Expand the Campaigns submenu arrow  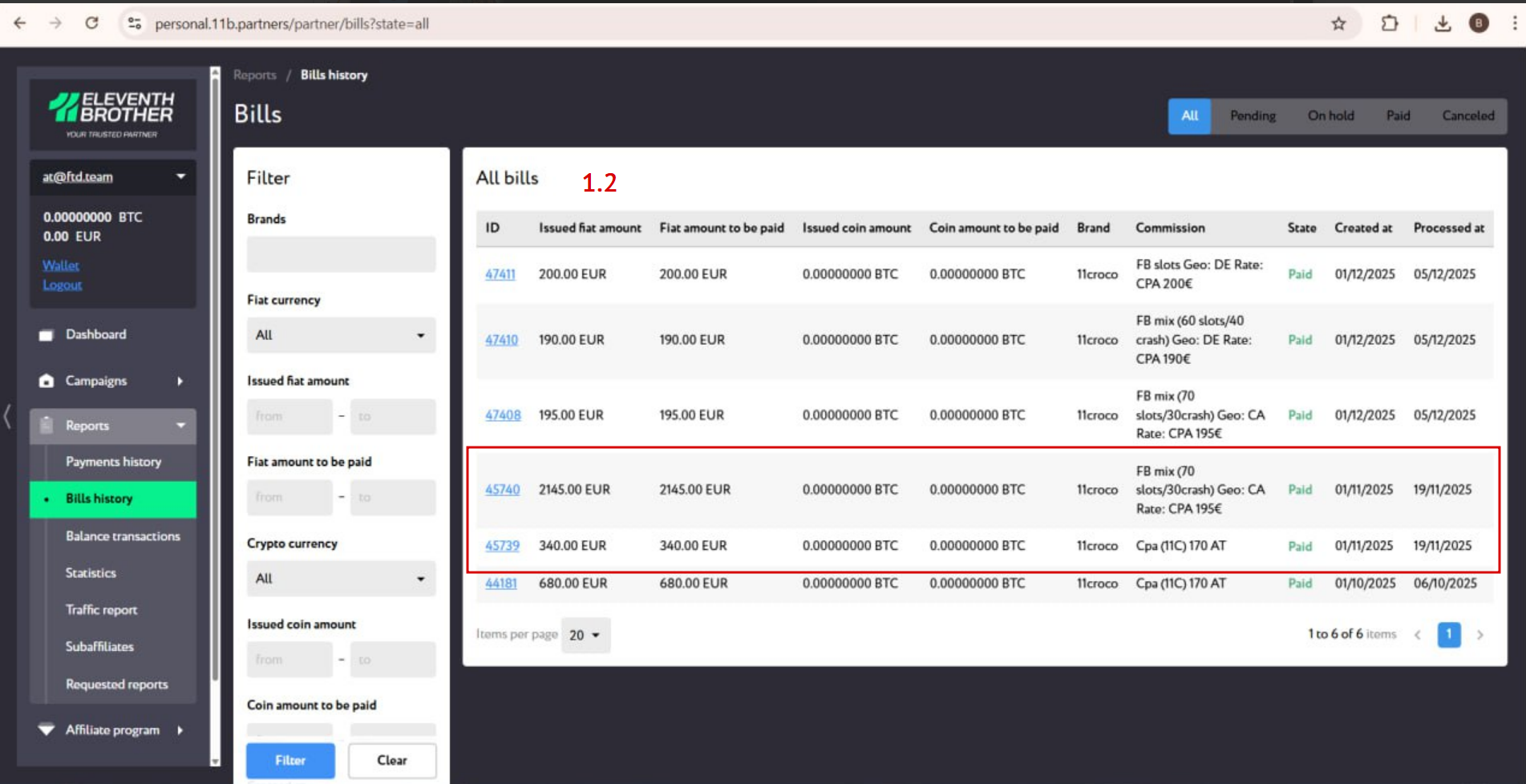(180, 381)
